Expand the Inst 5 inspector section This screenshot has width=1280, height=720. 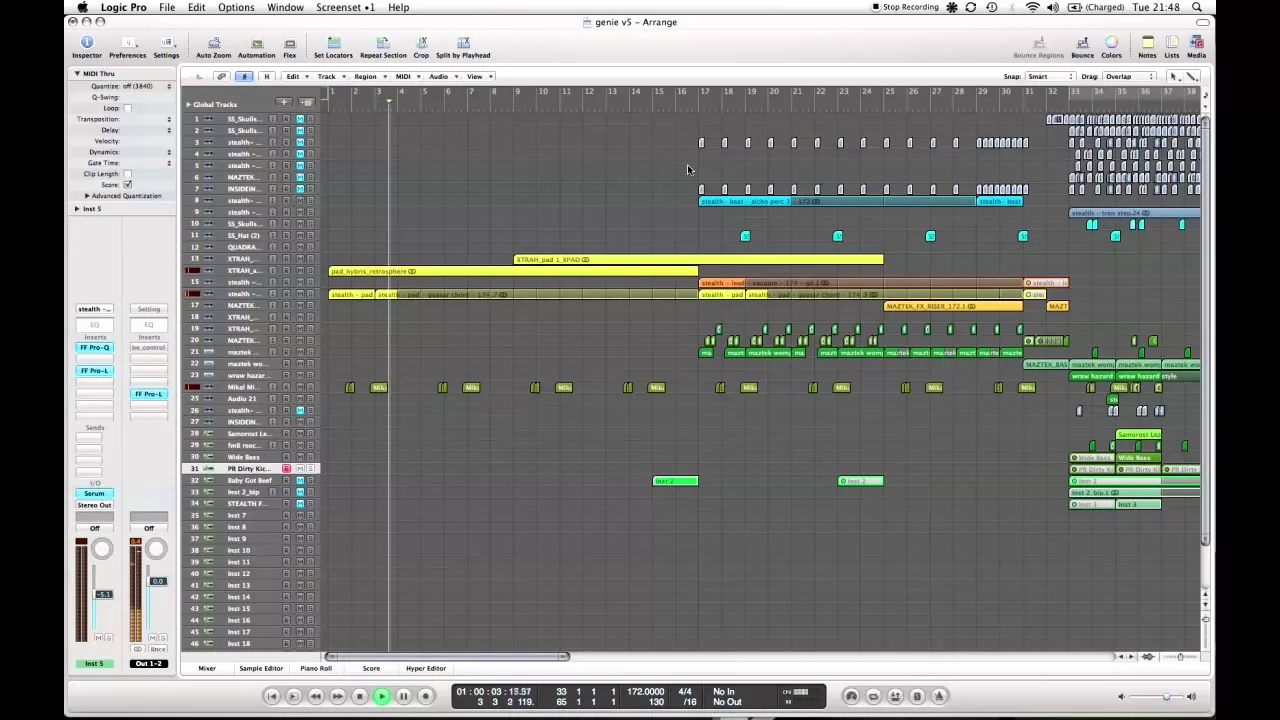pos(77,209)
